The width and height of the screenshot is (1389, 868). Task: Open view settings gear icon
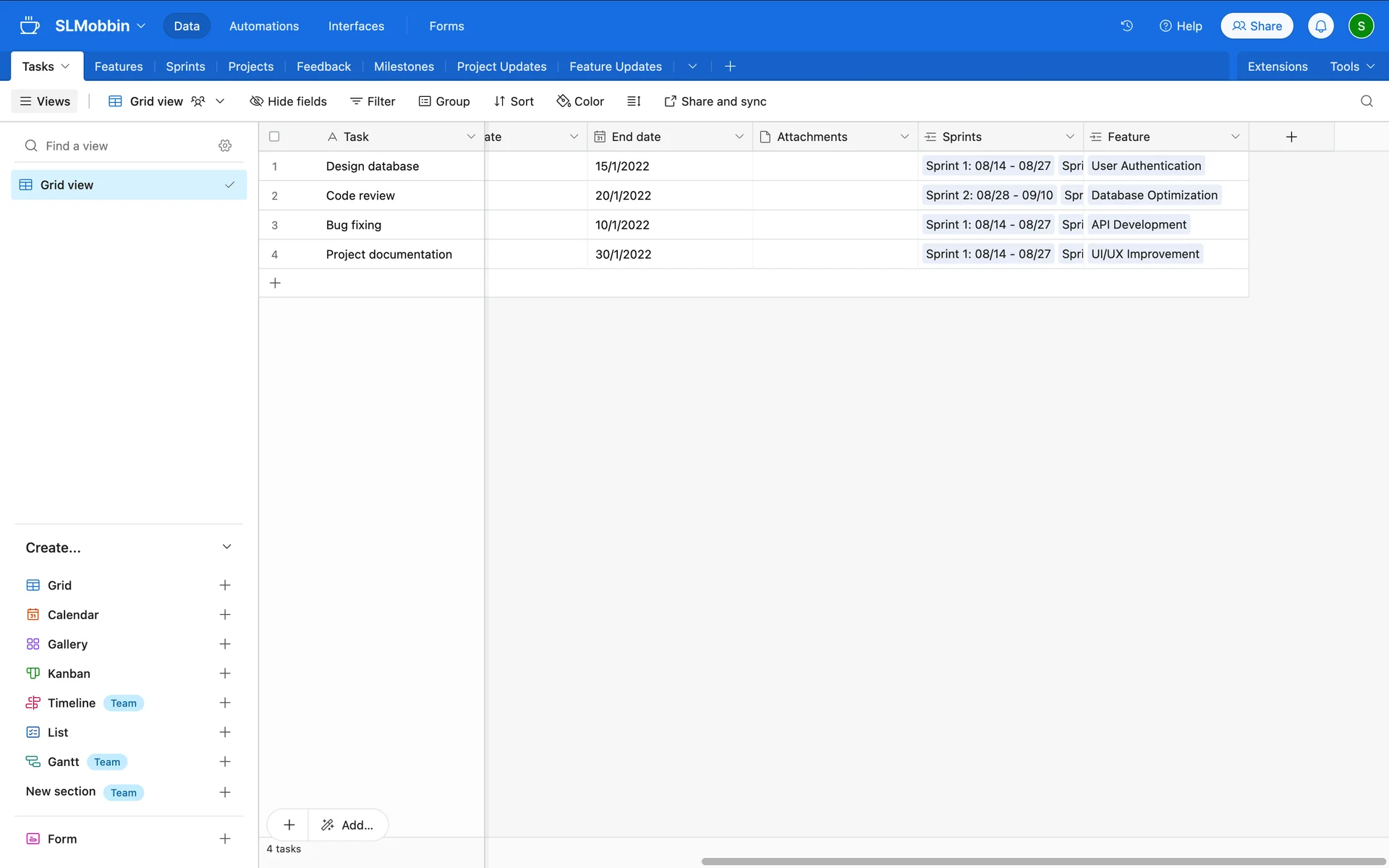point(225,146)
